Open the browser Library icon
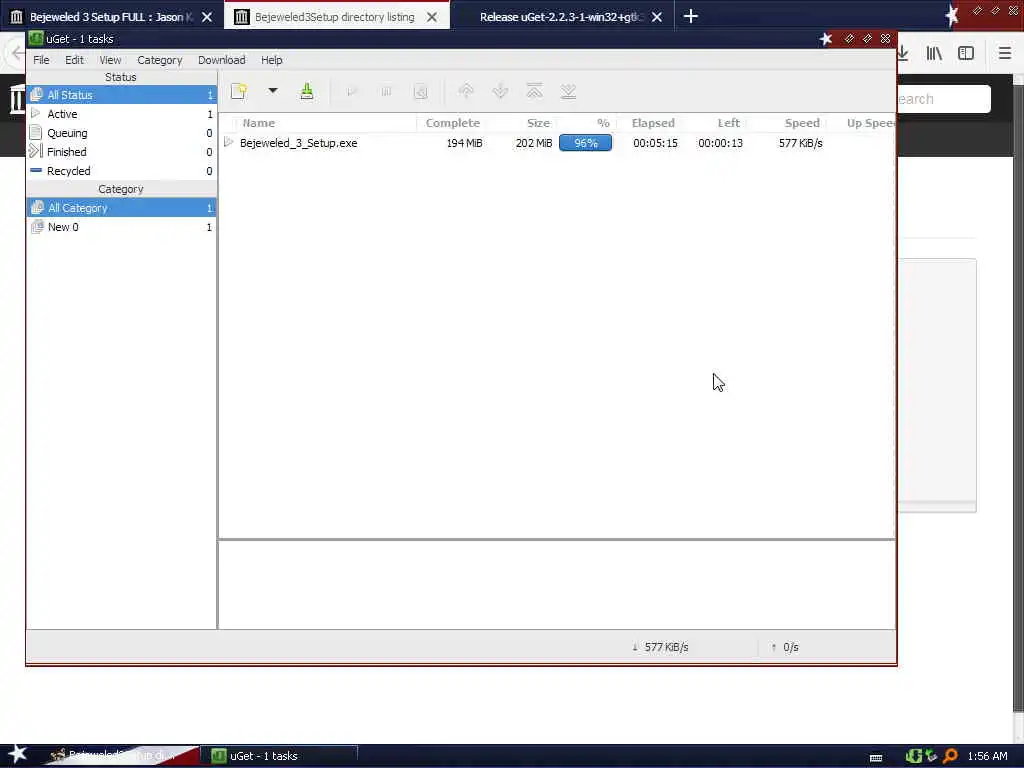Screen dimensions: 1024x768 click(934, 53)
